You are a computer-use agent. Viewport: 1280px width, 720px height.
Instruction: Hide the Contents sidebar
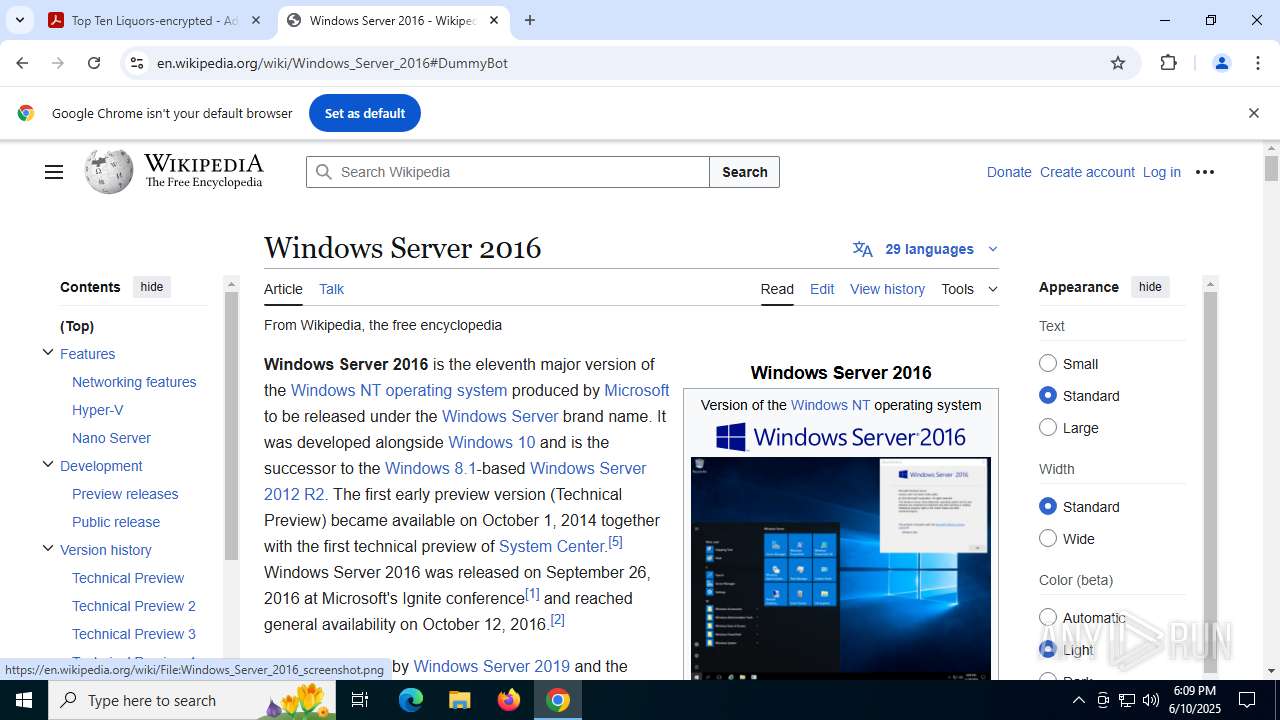(152, 287)
